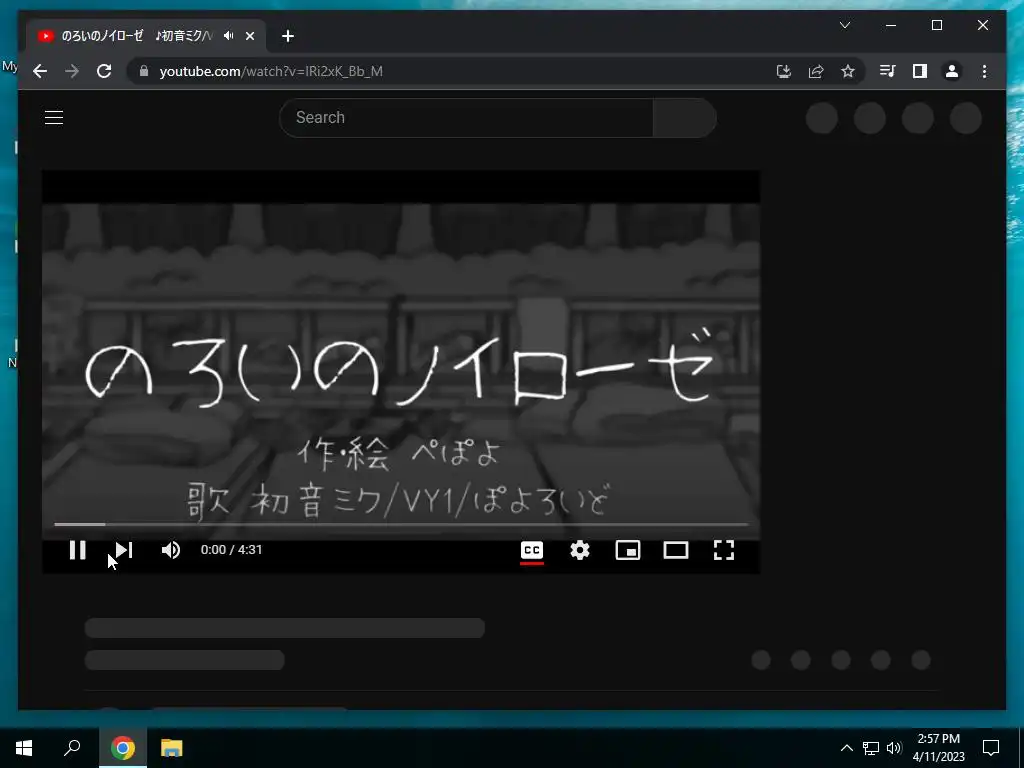The height and width of the screenshot is (768, 1024).
Task: Bookmark this tab with star
Action: point(848,71)
